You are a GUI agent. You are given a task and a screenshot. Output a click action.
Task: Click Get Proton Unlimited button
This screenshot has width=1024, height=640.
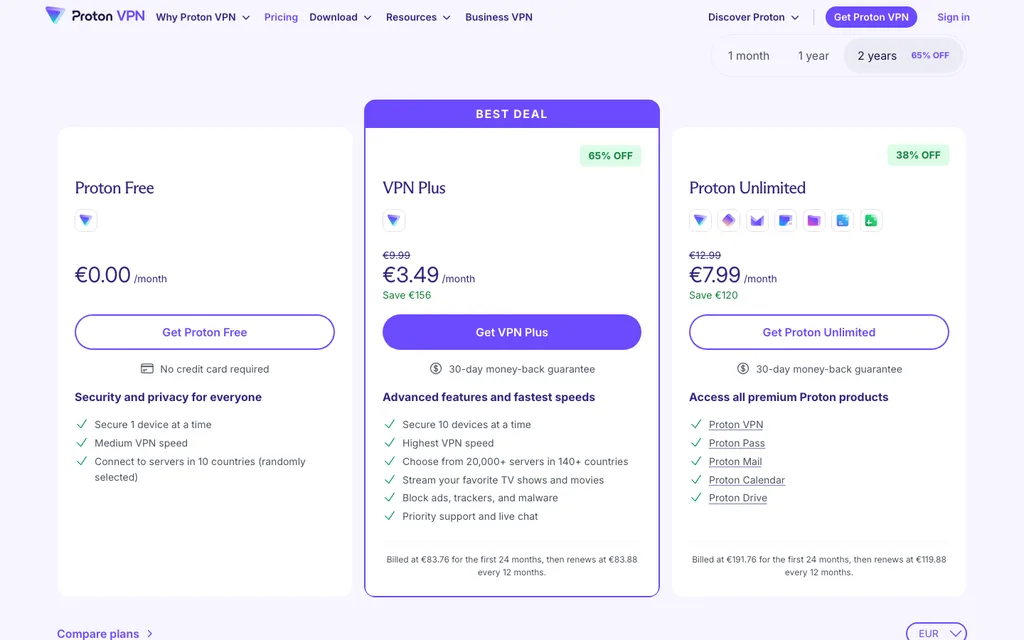pyautogui.click(x=819, y=332)
